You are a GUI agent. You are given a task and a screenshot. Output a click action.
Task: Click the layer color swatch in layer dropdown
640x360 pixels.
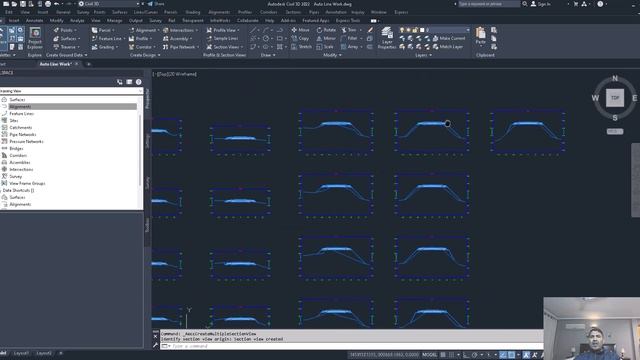click(422, 30)
